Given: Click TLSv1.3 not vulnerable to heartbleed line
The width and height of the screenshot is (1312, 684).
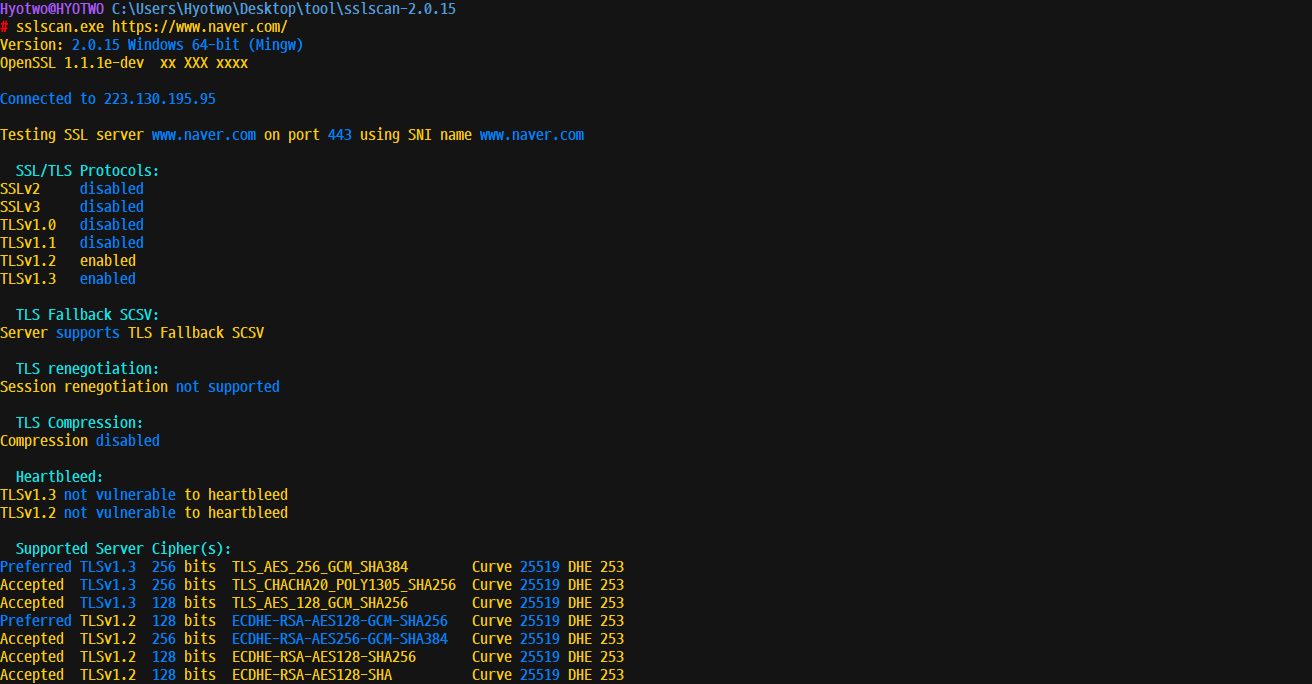Looking at the screenshot, I should (x=144, y=495).
